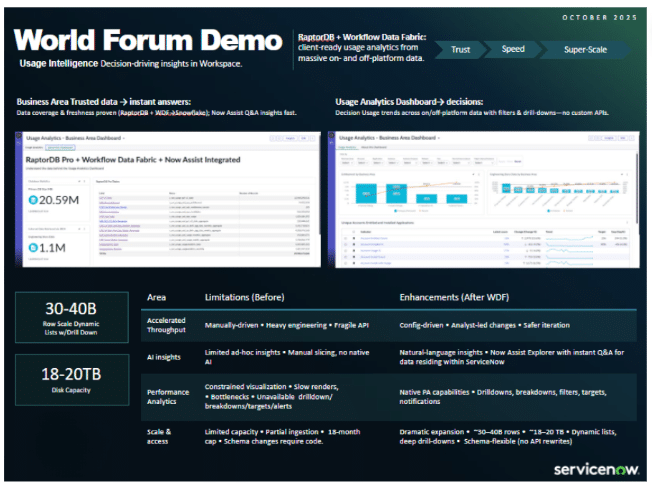652x485 pixels.
Task: Select the Trust chevron
Action: click(461, 49)
